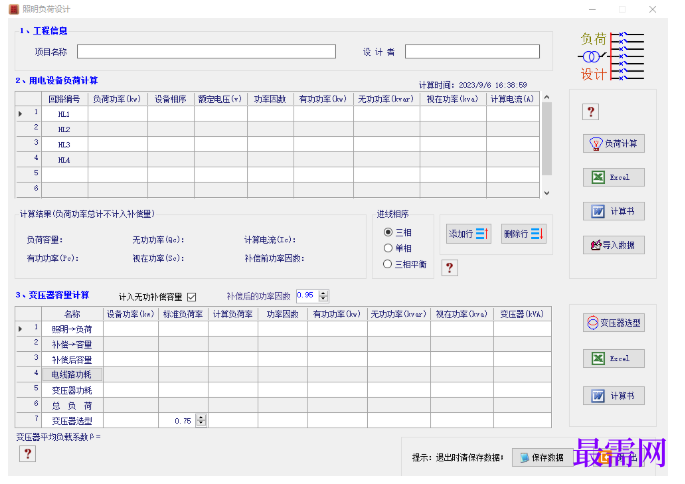Open help icon under 变压器平均负载系数

[28, 453]
